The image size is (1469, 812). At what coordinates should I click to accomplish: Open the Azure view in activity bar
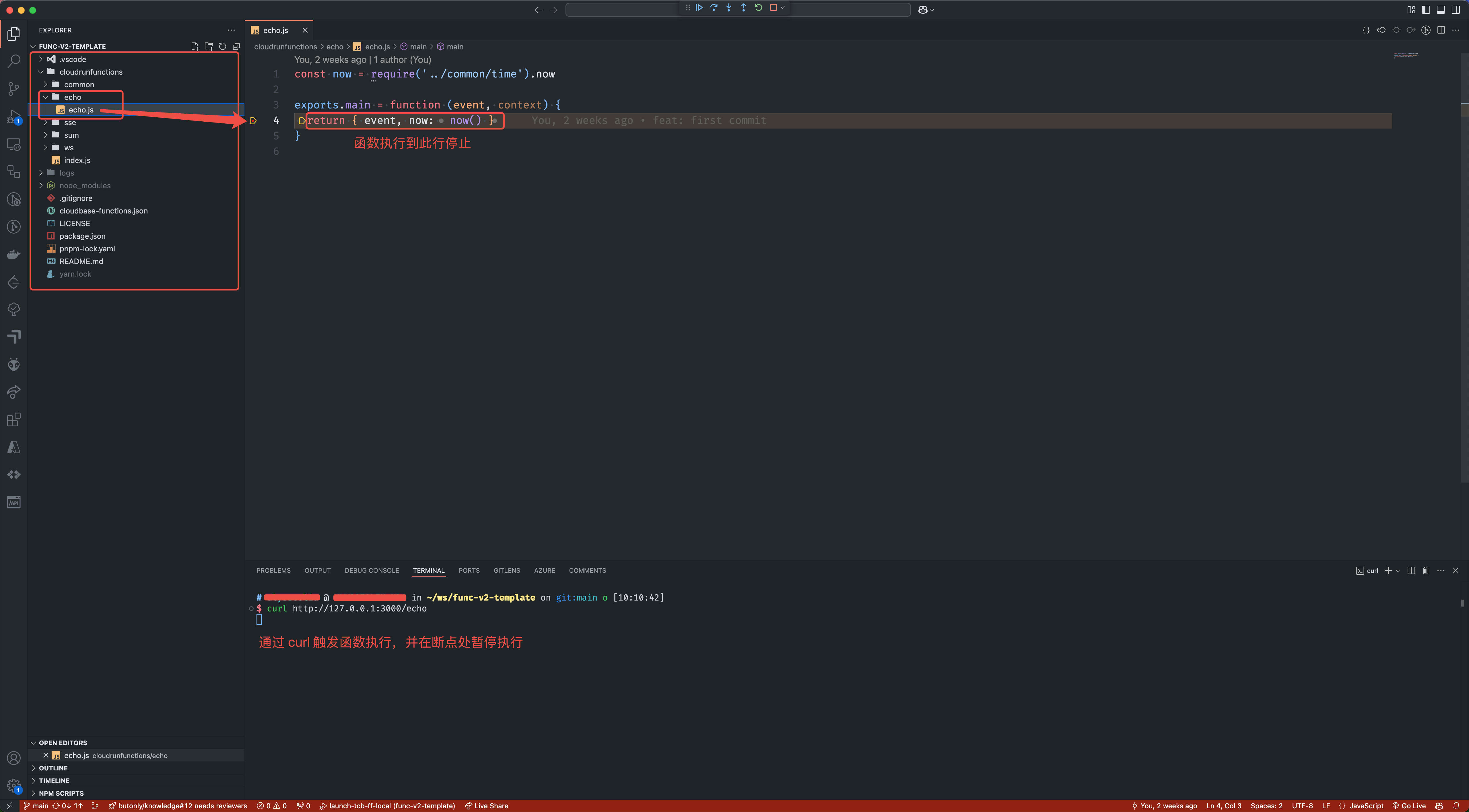click(14, 447)
